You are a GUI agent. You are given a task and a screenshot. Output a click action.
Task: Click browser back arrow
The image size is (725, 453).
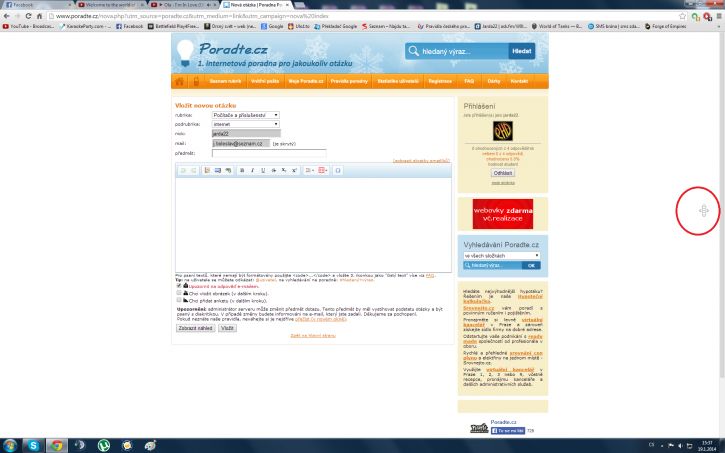tap(6, 16)
